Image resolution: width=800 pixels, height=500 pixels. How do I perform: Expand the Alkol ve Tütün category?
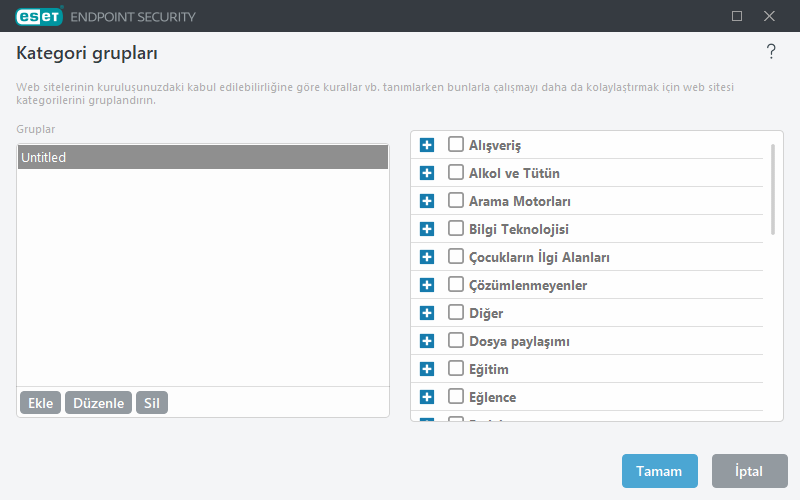pos(427,173)
